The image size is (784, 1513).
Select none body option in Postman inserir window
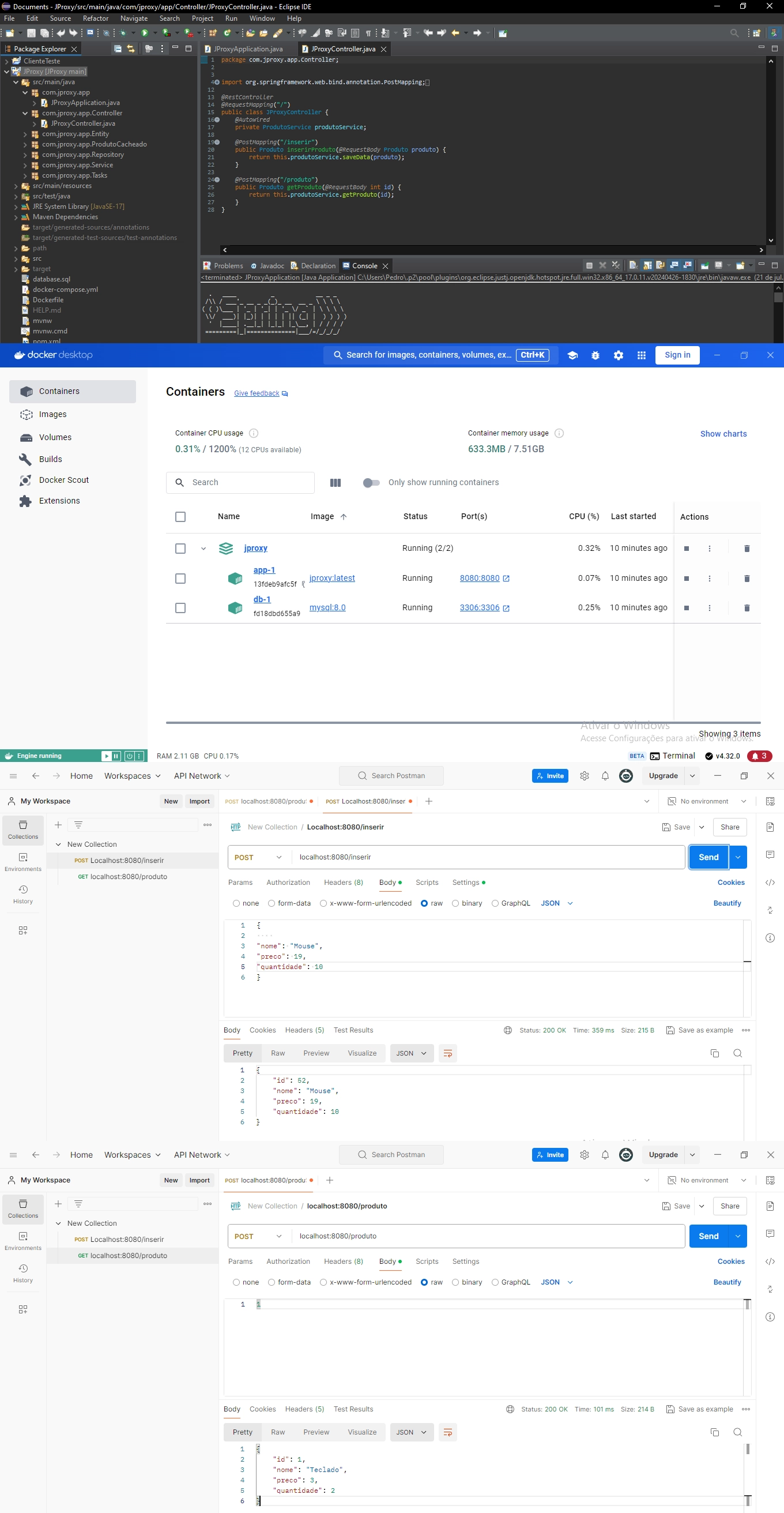236,903
